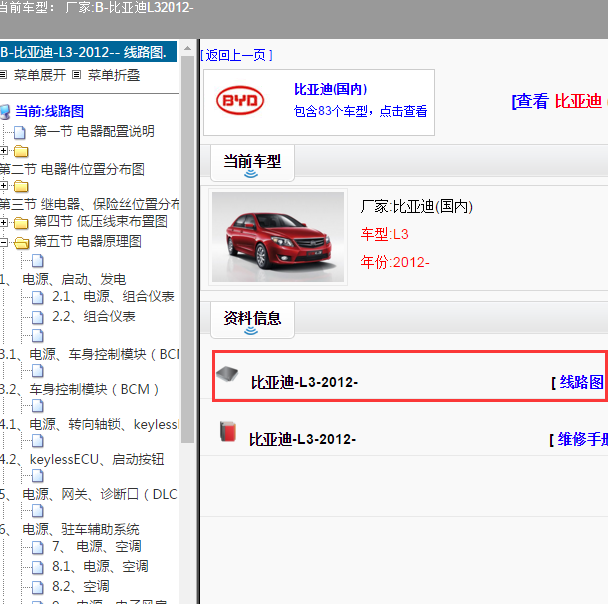Image resolution: width=608 pixels, height=604 pixels.
Task: Open 7、电源、空调 diagram
Action: [x=97, y=546]
